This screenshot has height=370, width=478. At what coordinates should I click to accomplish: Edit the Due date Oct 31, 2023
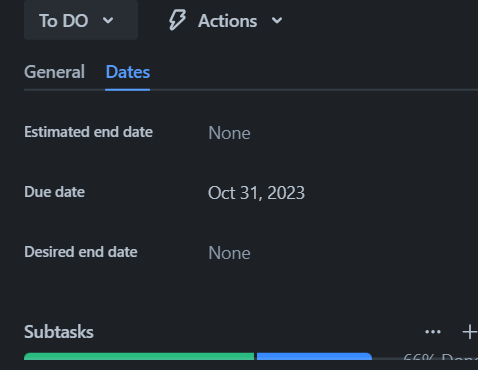coord(256,193)
